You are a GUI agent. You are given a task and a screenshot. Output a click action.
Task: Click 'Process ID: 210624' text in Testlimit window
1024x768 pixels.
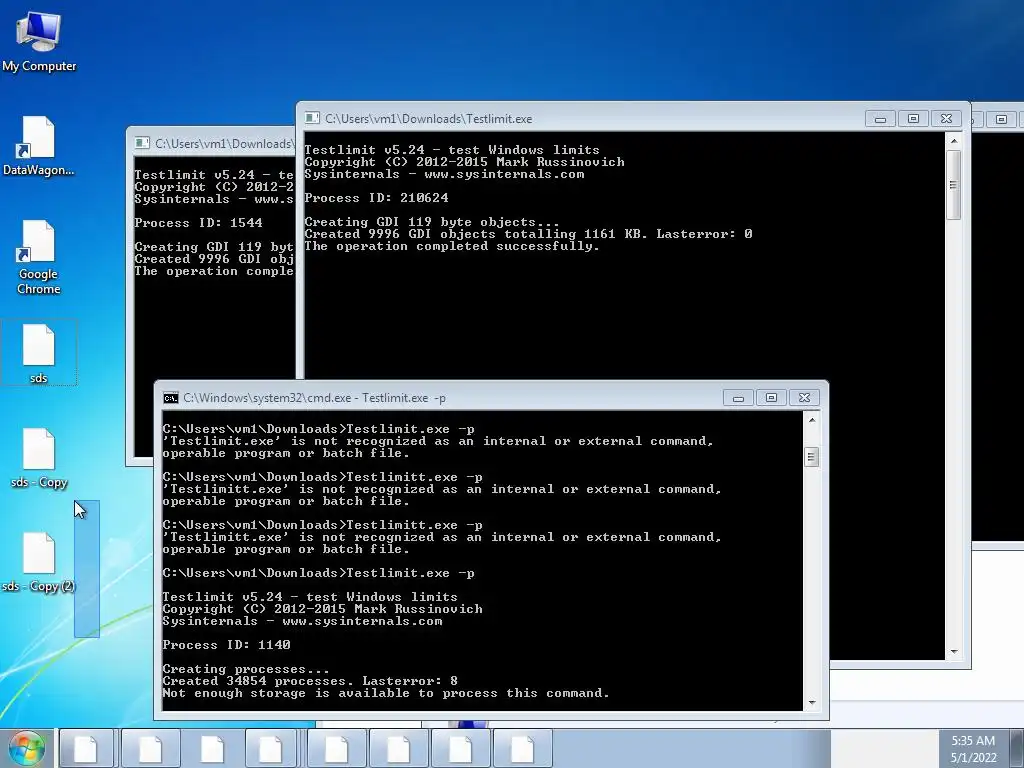click(x=376, y=198)
